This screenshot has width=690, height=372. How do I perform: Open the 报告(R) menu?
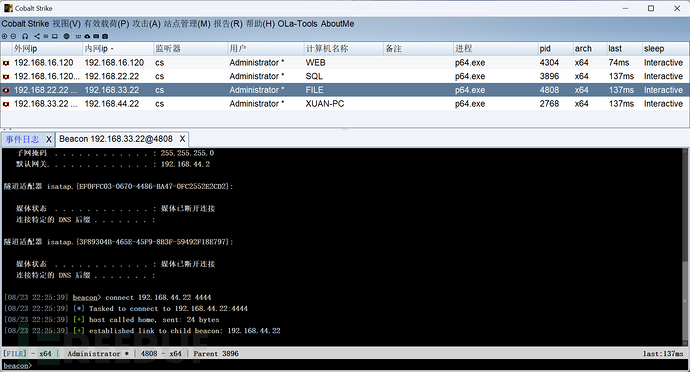[228, 24]
